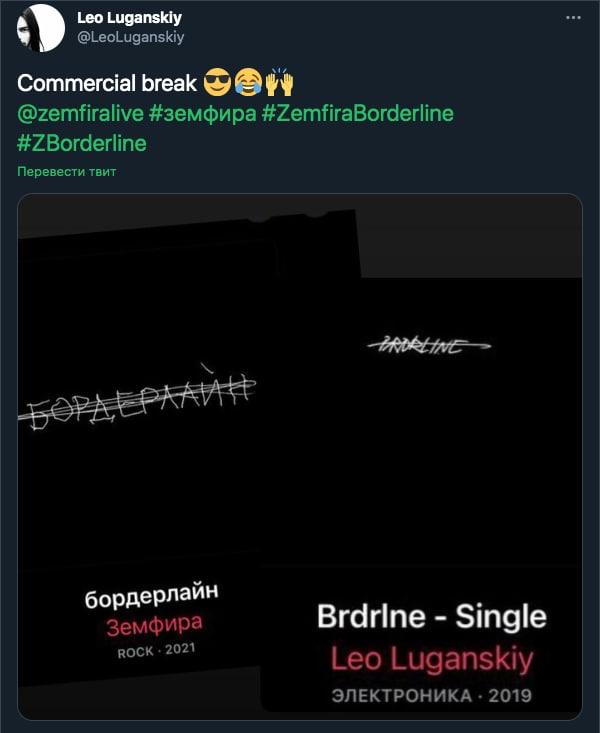This screenshot has width=600, height=733.
Task: Follow the @zemfiralive mention
Action: pyautogui.click(x=80, y=114)
